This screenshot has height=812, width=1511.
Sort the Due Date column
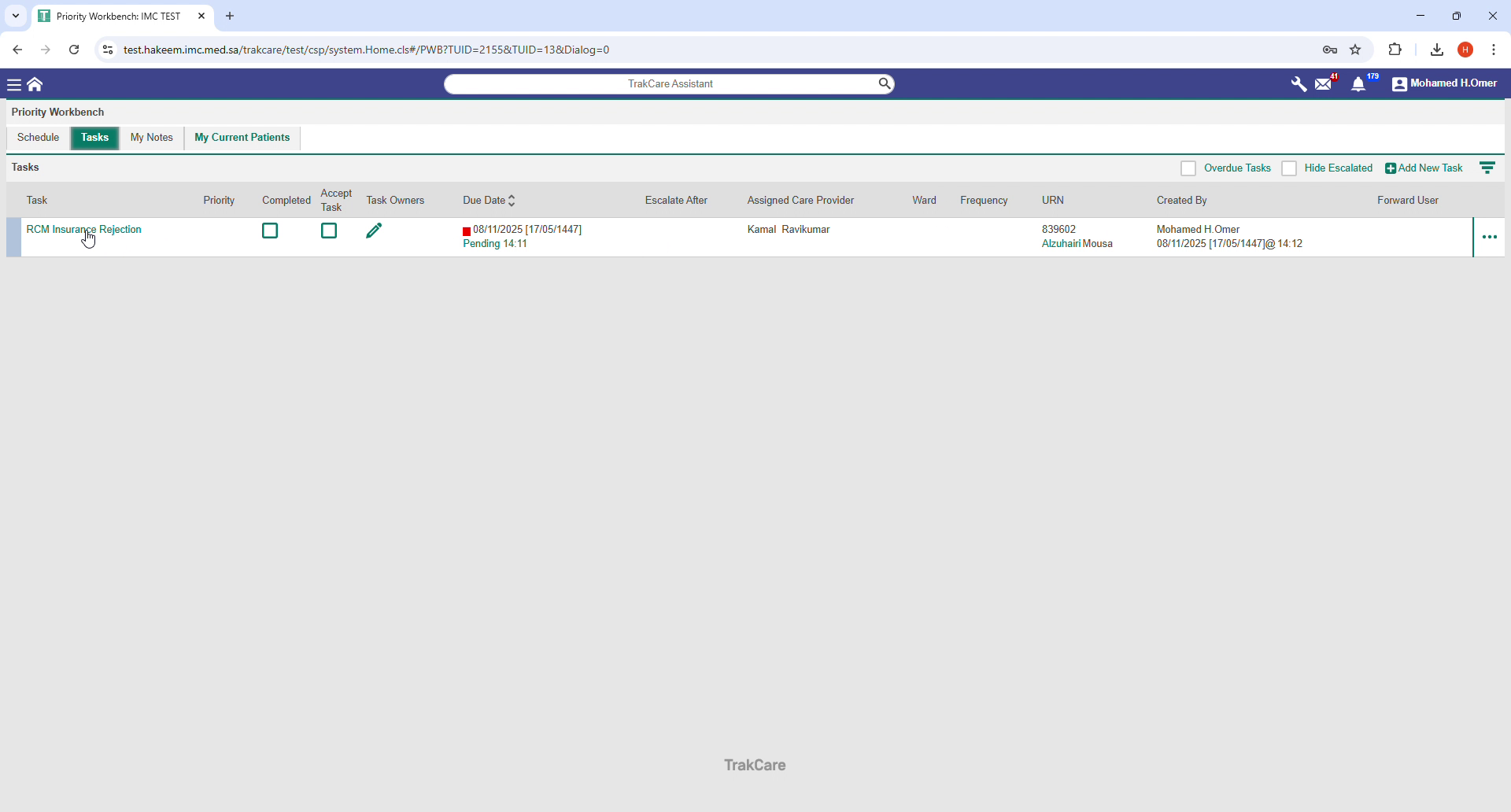tap(512, 200)
